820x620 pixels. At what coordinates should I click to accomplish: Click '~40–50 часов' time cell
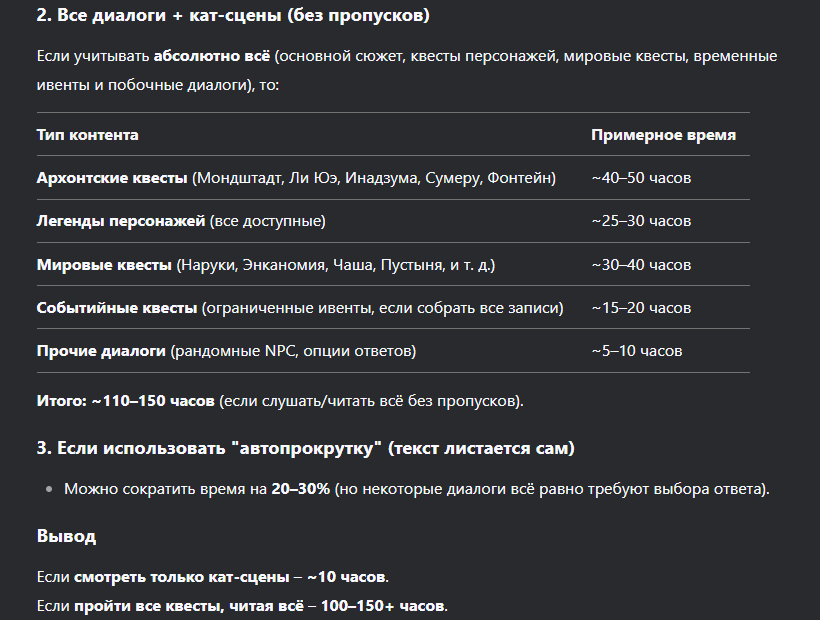pyautogui.click(x=641, y=178)
